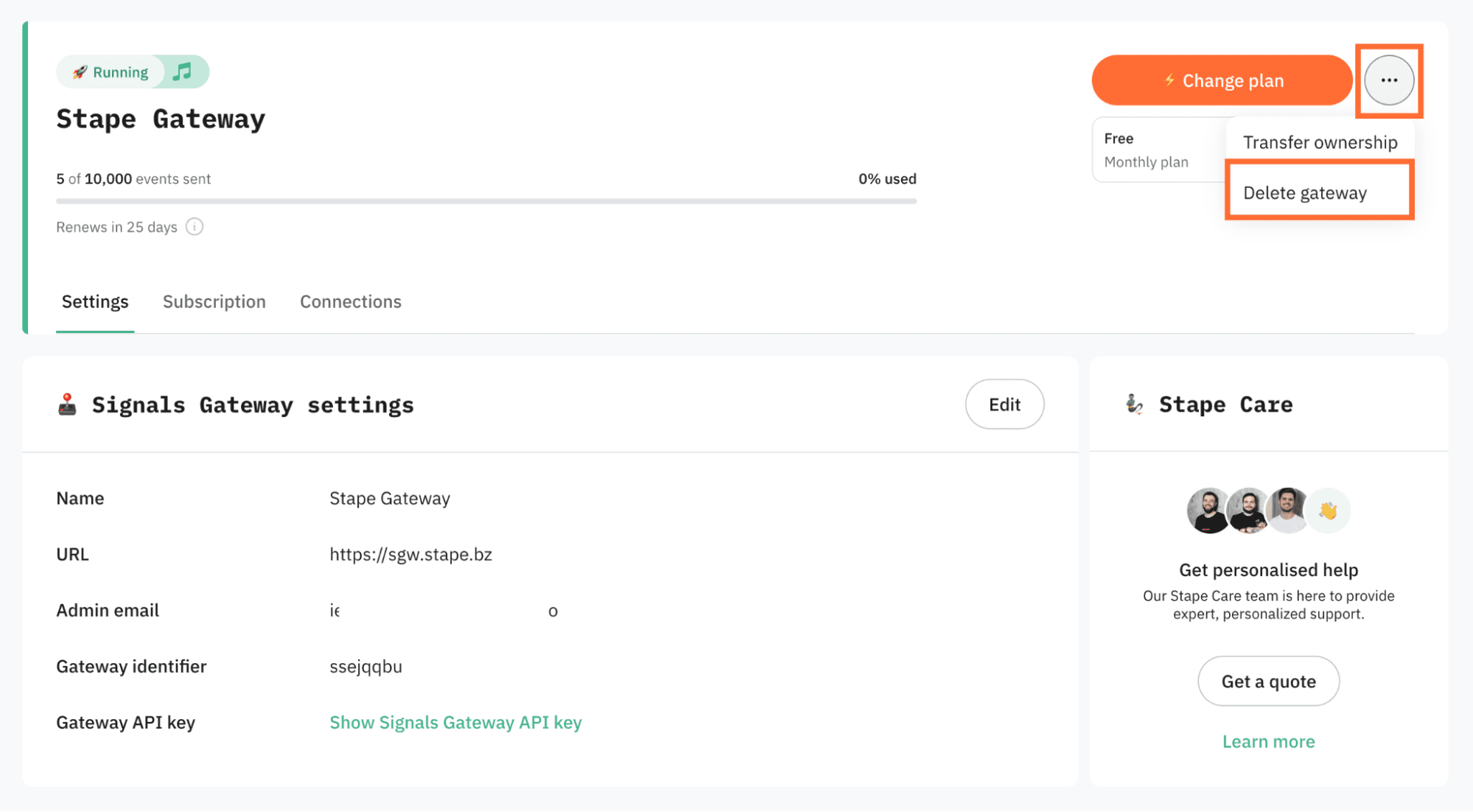Open the three-dot more options menu
The image size is (1473, 812).
click(1389, 80)
